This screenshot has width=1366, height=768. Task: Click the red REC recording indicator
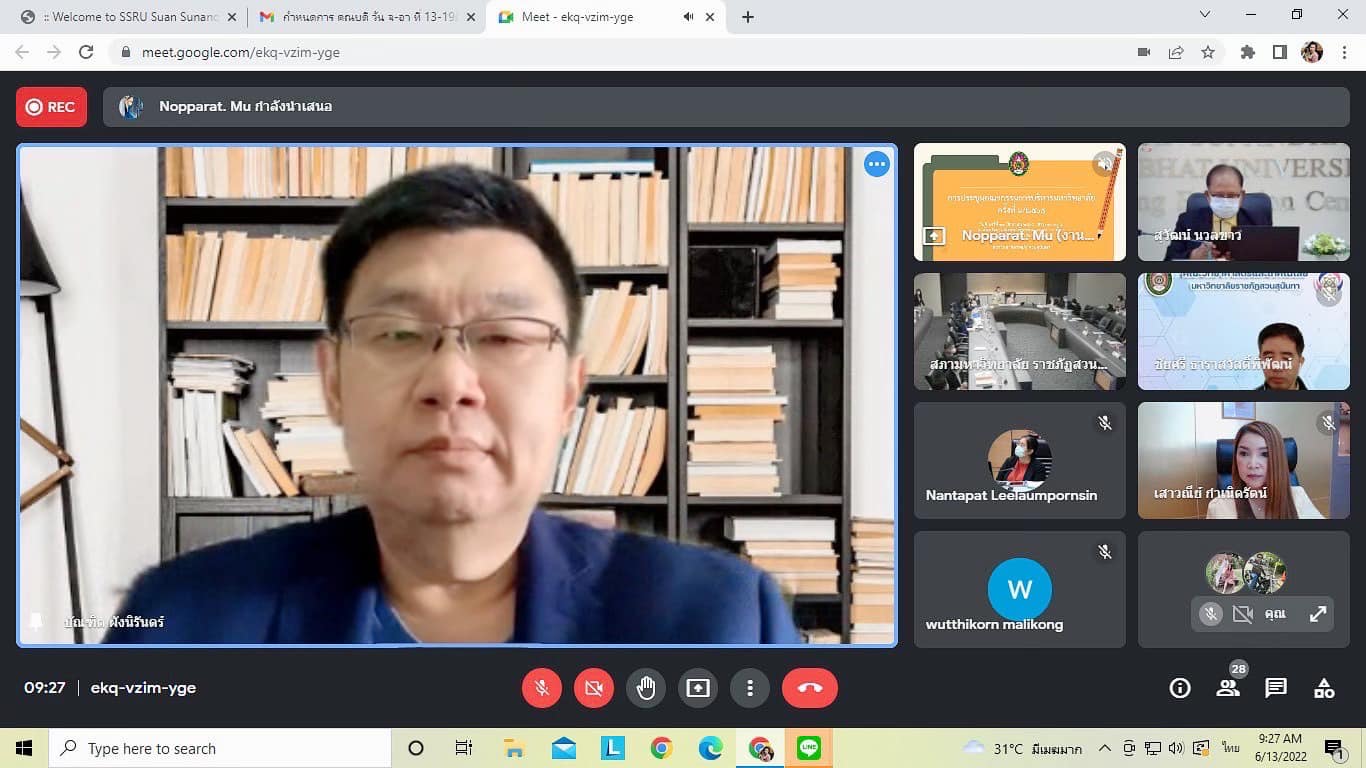coord(51,107)
